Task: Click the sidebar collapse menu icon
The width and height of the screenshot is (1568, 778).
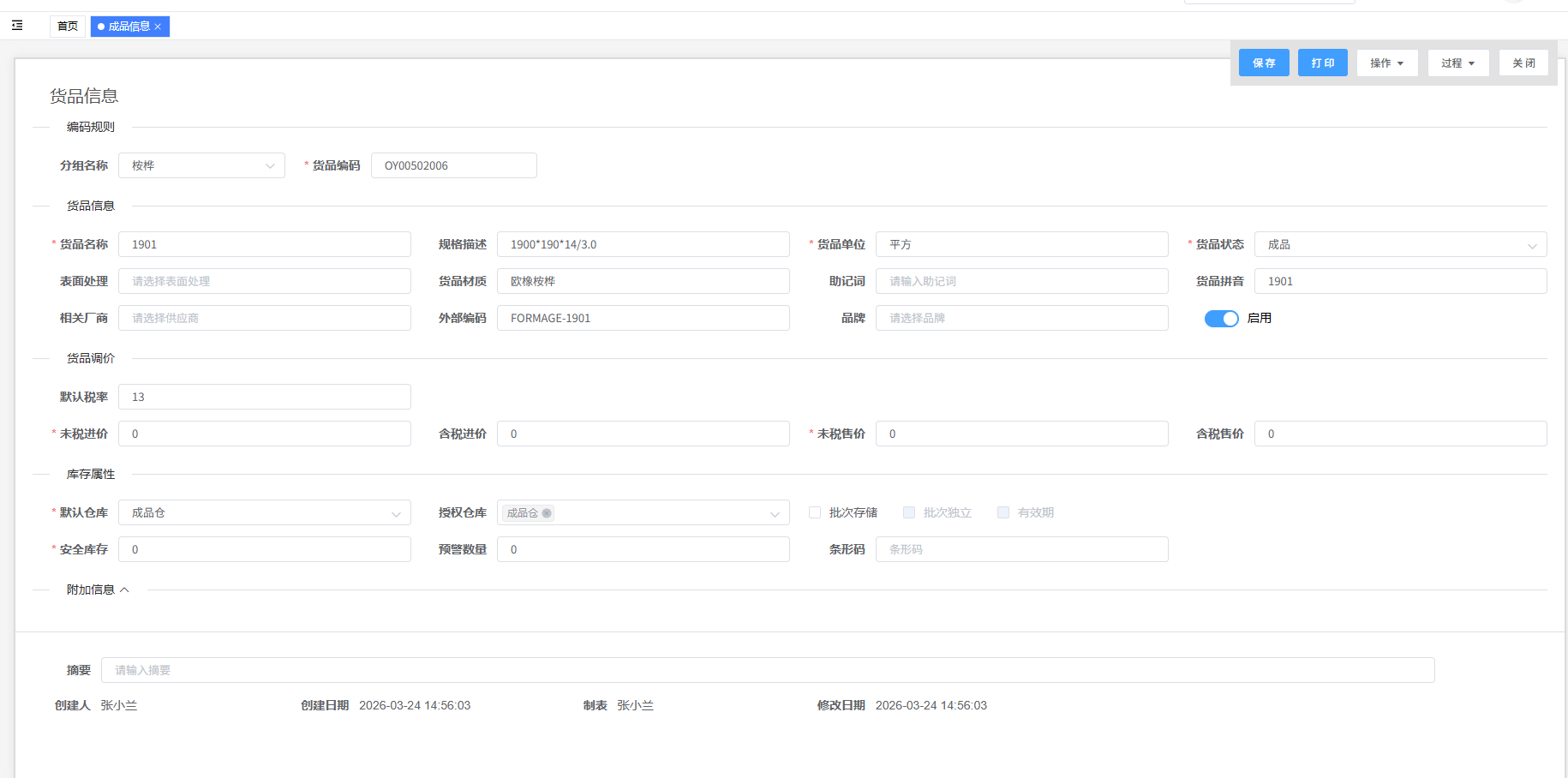Action: point(17,26)
